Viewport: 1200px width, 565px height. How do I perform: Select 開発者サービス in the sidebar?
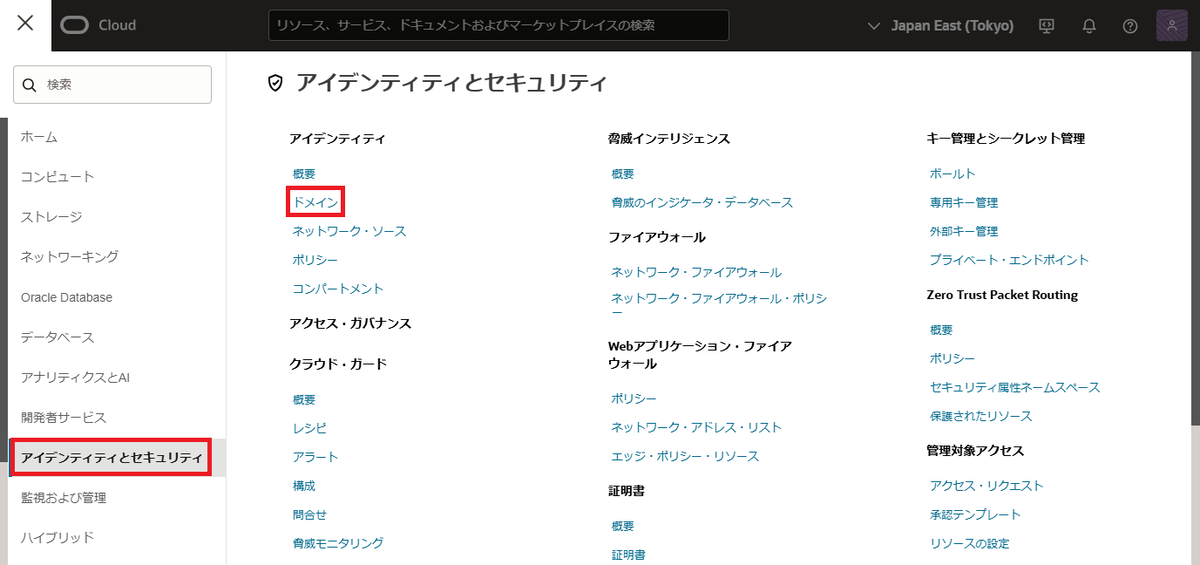point(63,417)
